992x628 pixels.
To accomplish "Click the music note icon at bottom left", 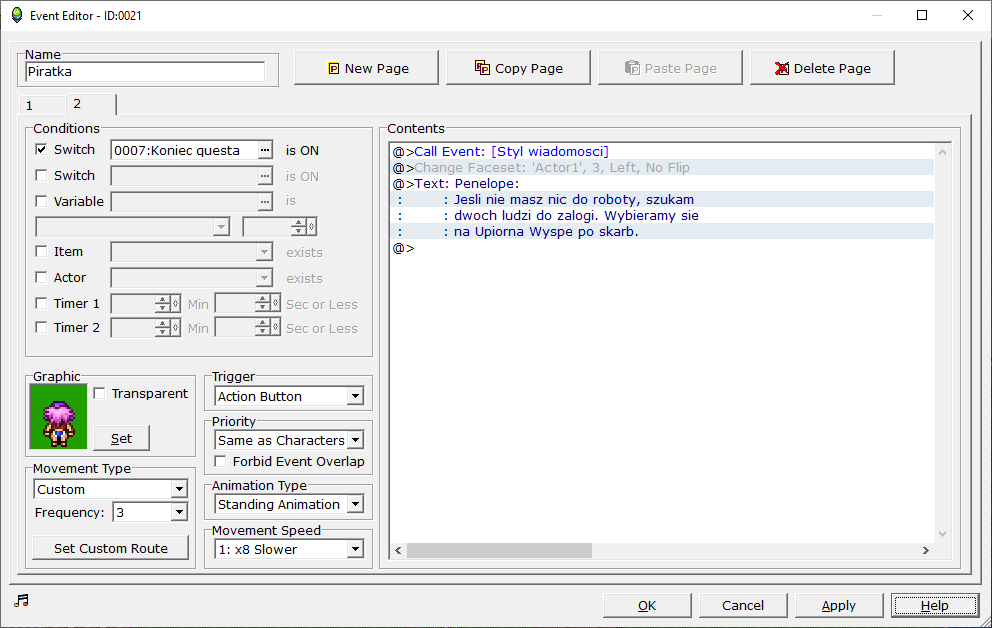I will [x=22, y=600].
